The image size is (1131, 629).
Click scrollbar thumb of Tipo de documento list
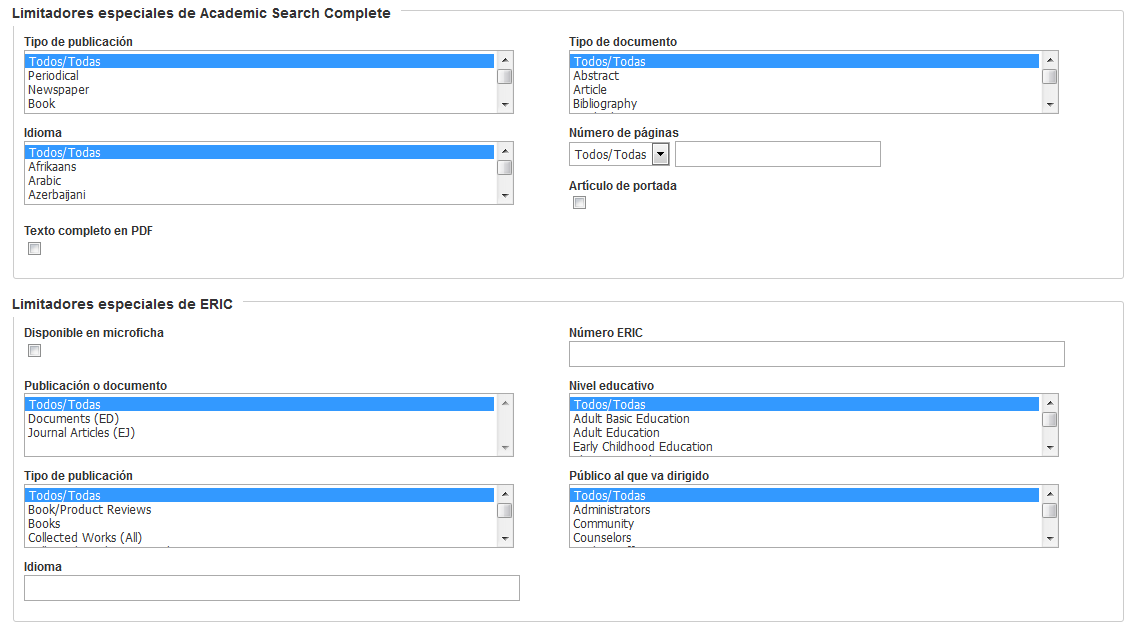point(1050,76)
